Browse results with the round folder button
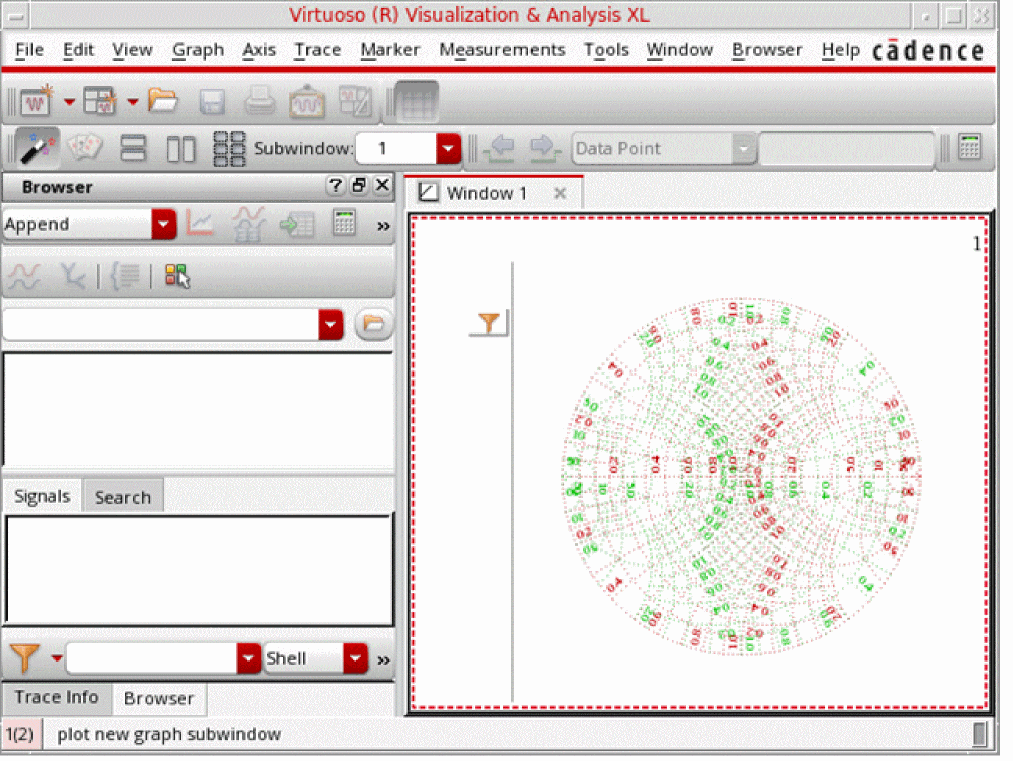 pyautogui.click(x=373, y=324)
